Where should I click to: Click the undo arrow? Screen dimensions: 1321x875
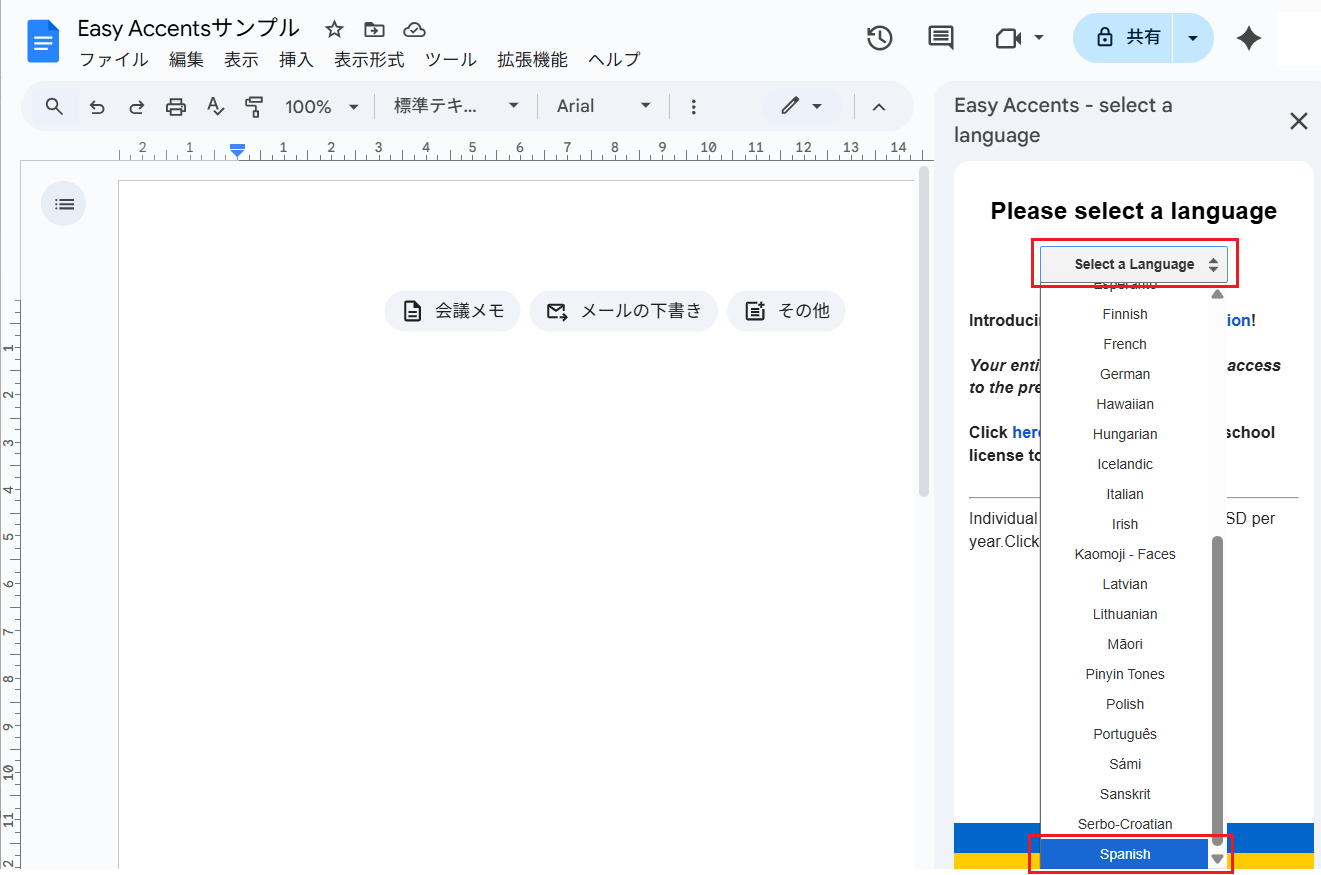coord(97,106)
